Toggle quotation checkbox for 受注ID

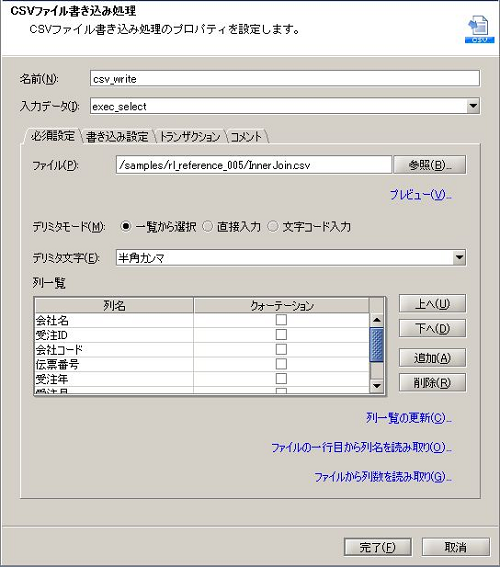click(281, 335)
